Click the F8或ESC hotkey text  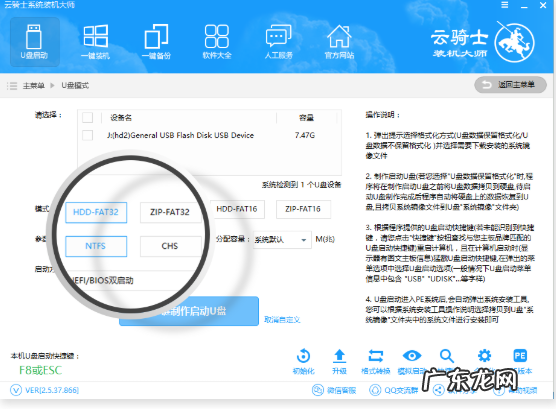40,370
